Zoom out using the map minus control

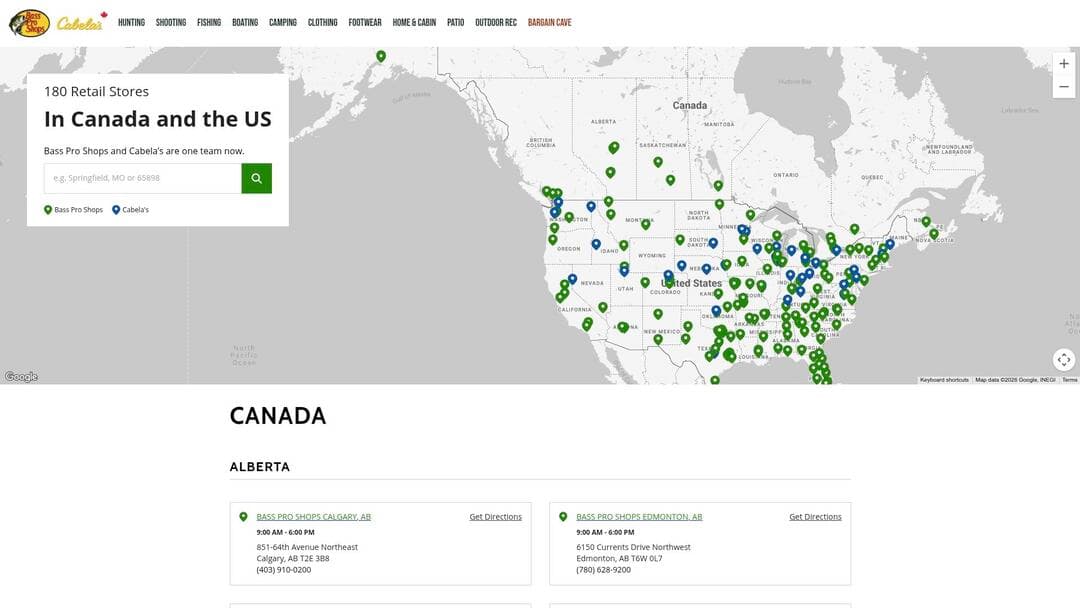[x=1063, y=86]
